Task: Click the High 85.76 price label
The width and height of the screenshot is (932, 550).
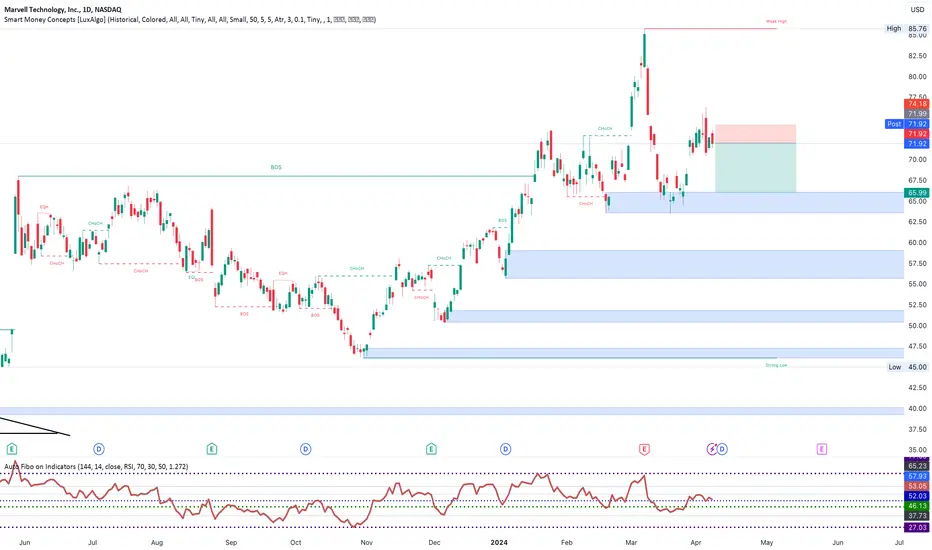Action: [906, 29]
